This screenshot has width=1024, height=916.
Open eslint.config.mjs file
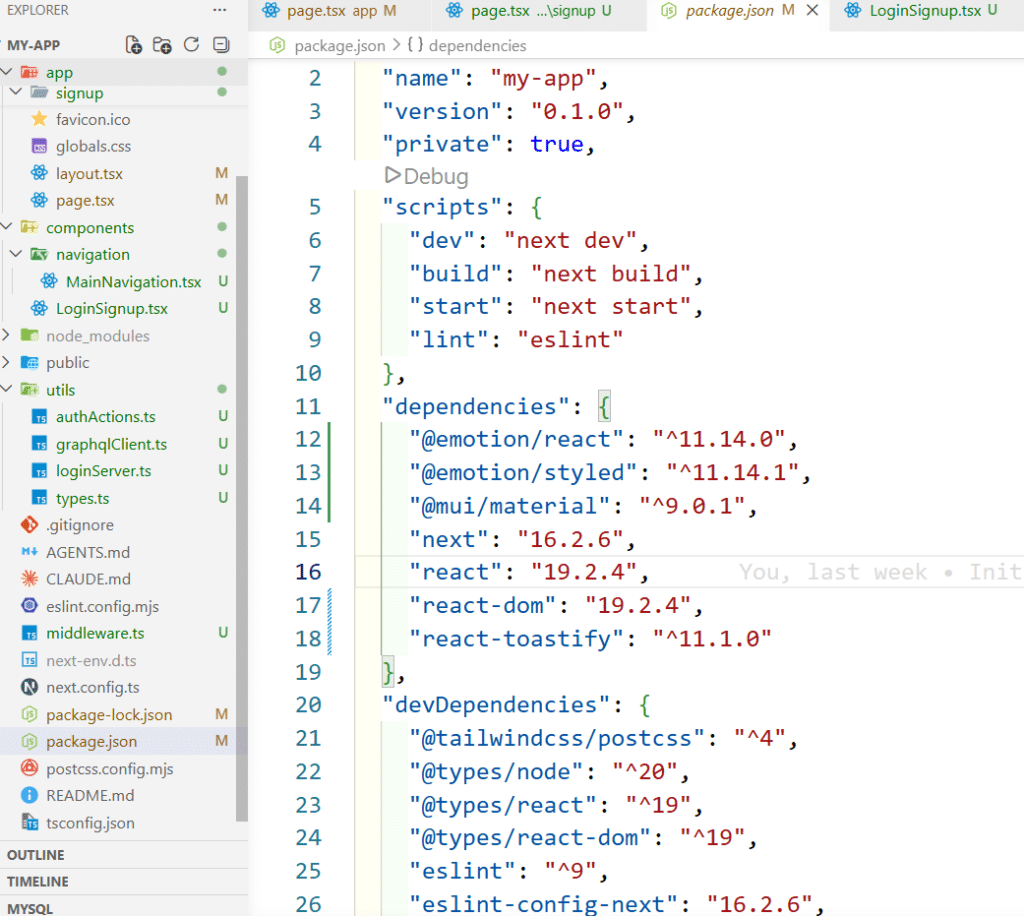click(103, 607)
